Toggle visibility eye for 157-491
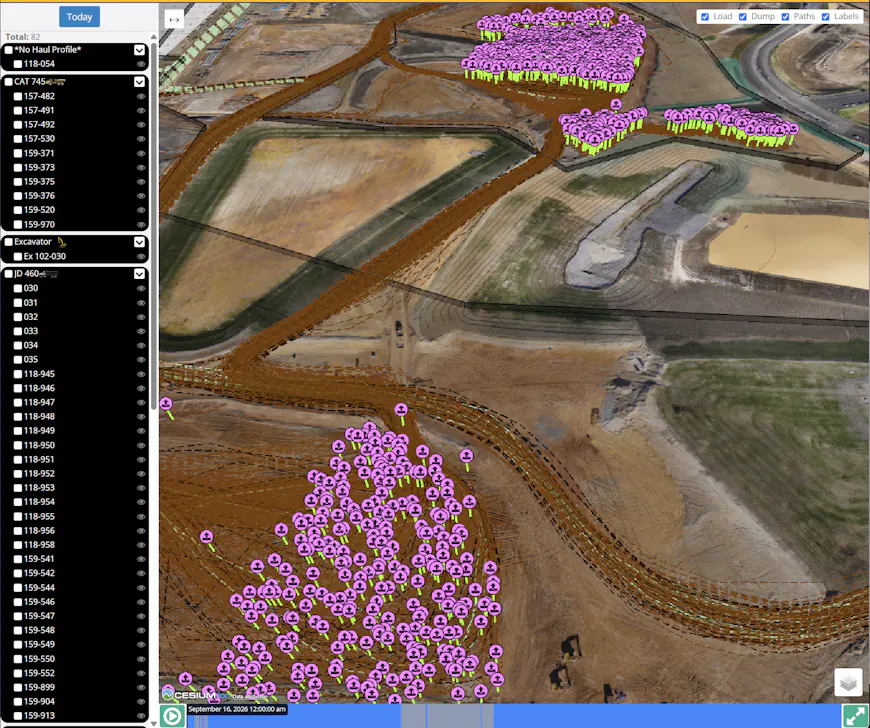The height and width of the screenshot is (728, 870). [141, 110]
